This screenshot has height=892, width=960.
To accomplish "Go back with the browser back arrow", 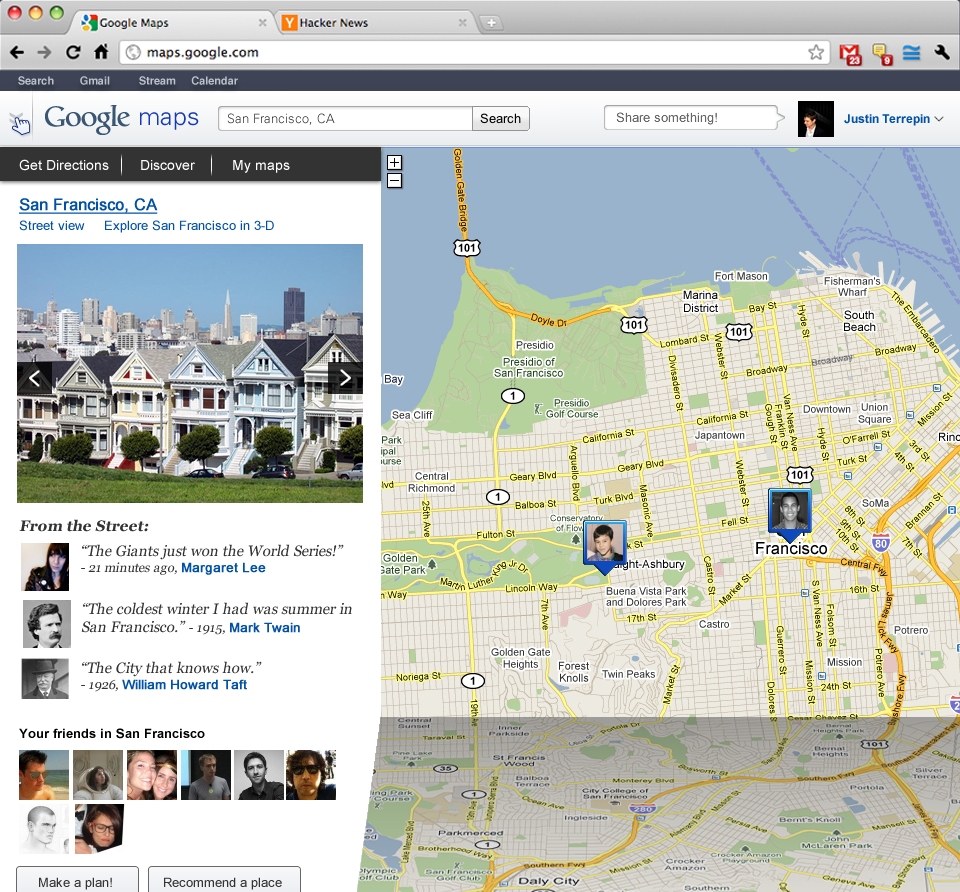I will tap(17, 53).
